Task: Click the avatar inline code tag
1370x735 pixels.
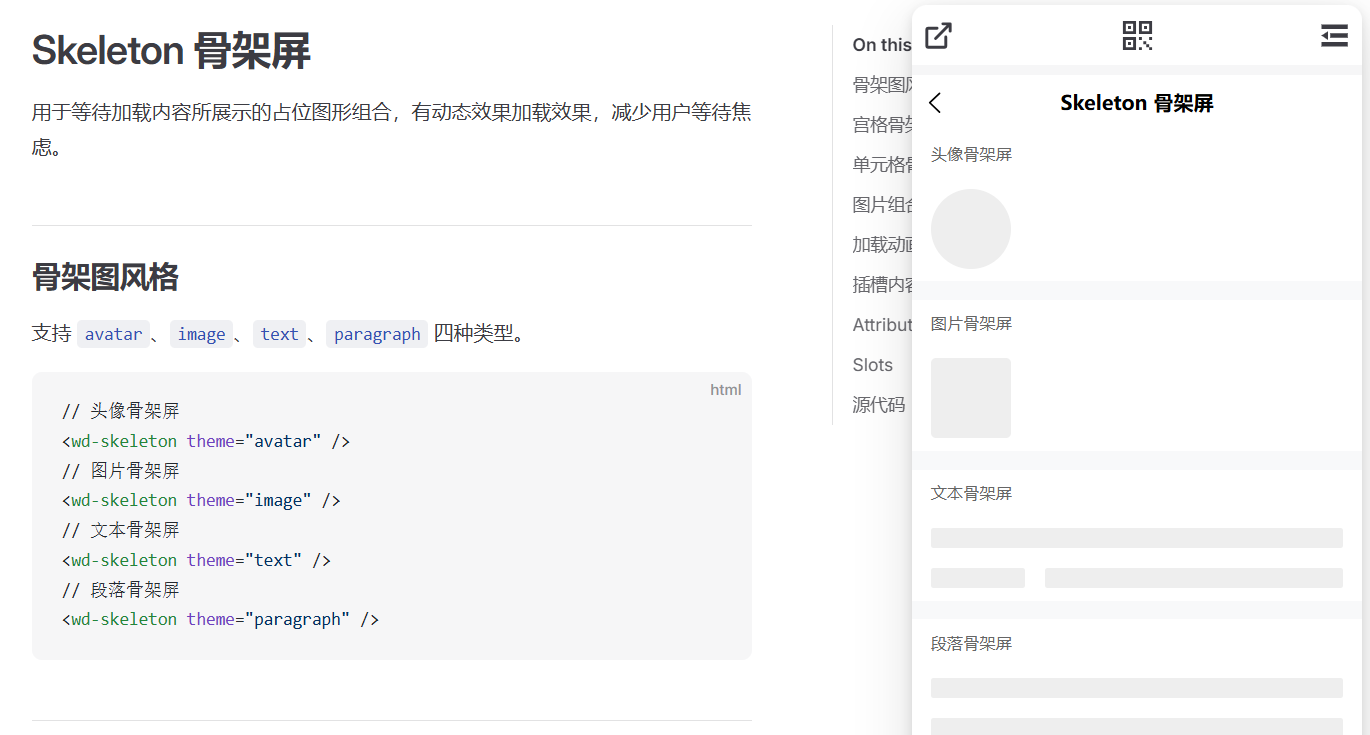Action: [x=113, y=333]
